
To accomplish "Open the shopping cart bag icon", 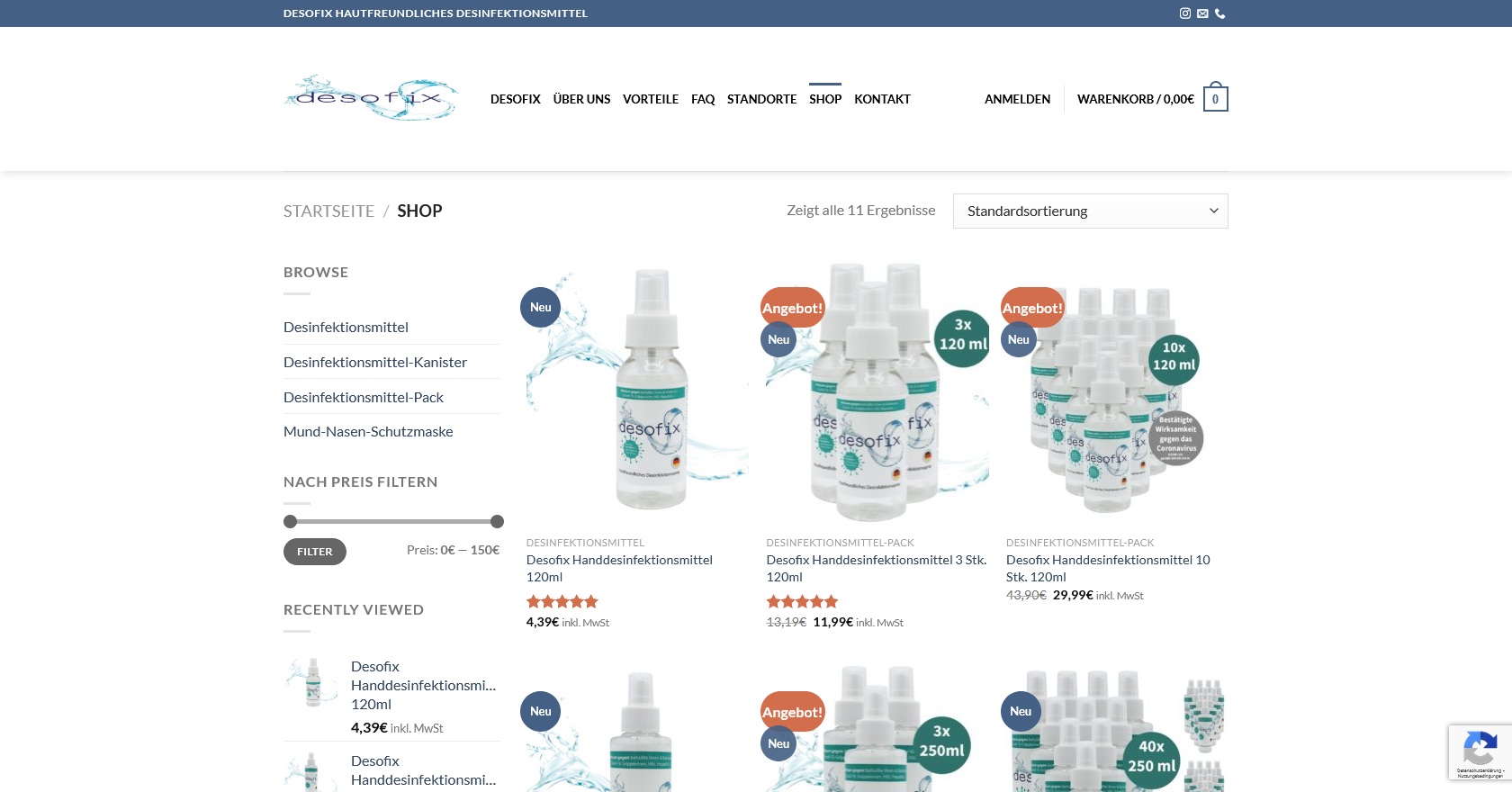I will coord(1216,98).
